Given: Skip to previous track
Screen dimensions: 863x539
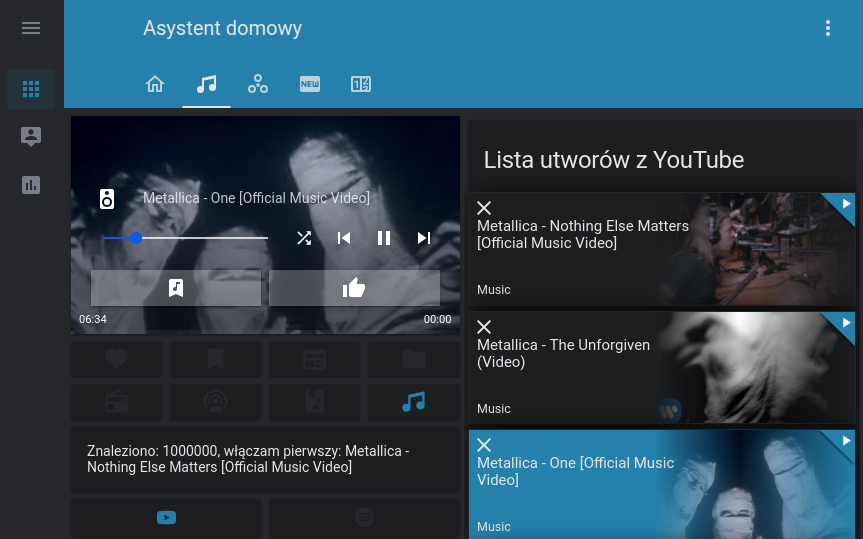Looking at the screenshot, I should (344, 238).
